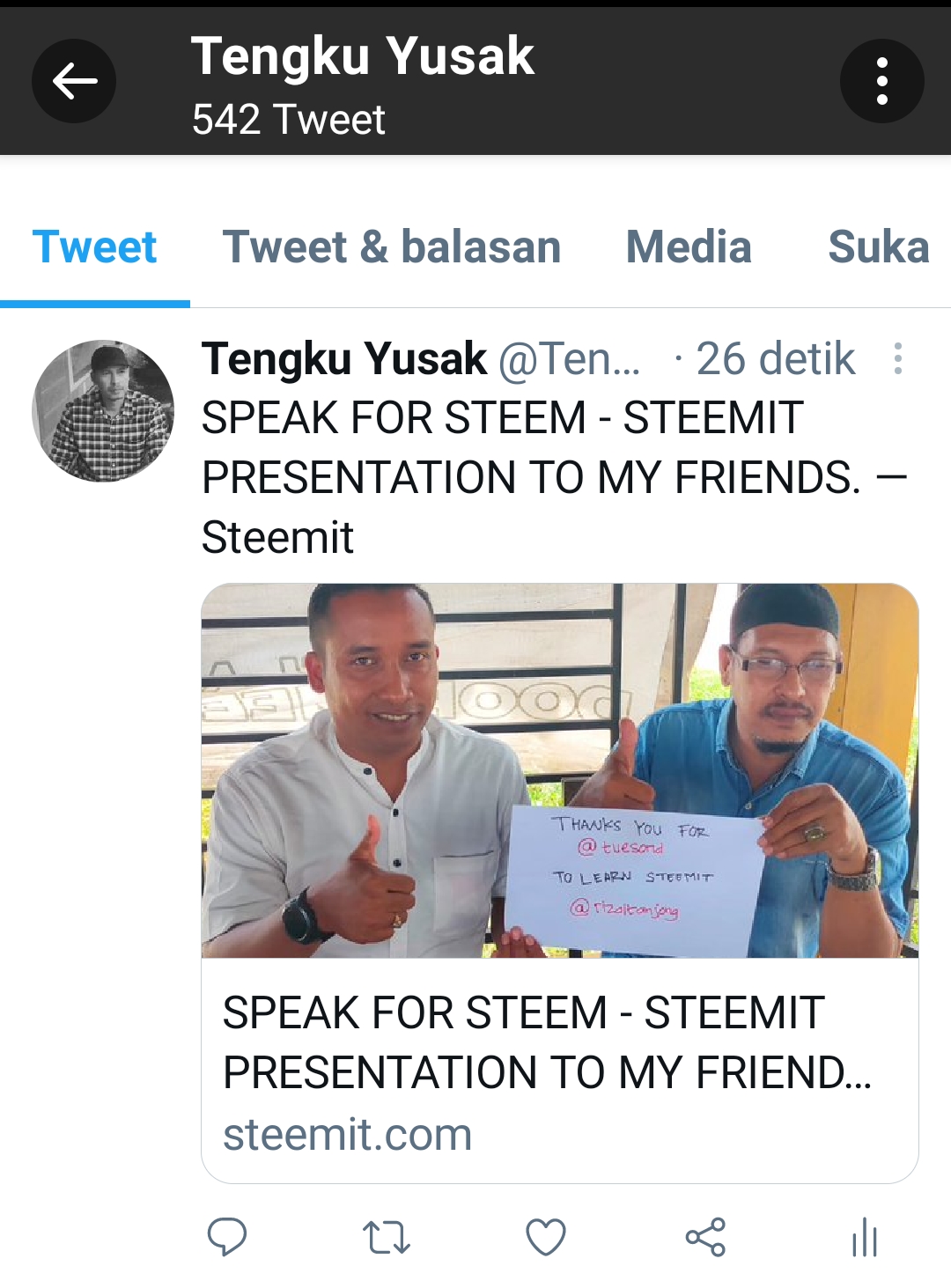951x1288 pixels.
Task: Open the link card preview photo
Action: point(560,770)
